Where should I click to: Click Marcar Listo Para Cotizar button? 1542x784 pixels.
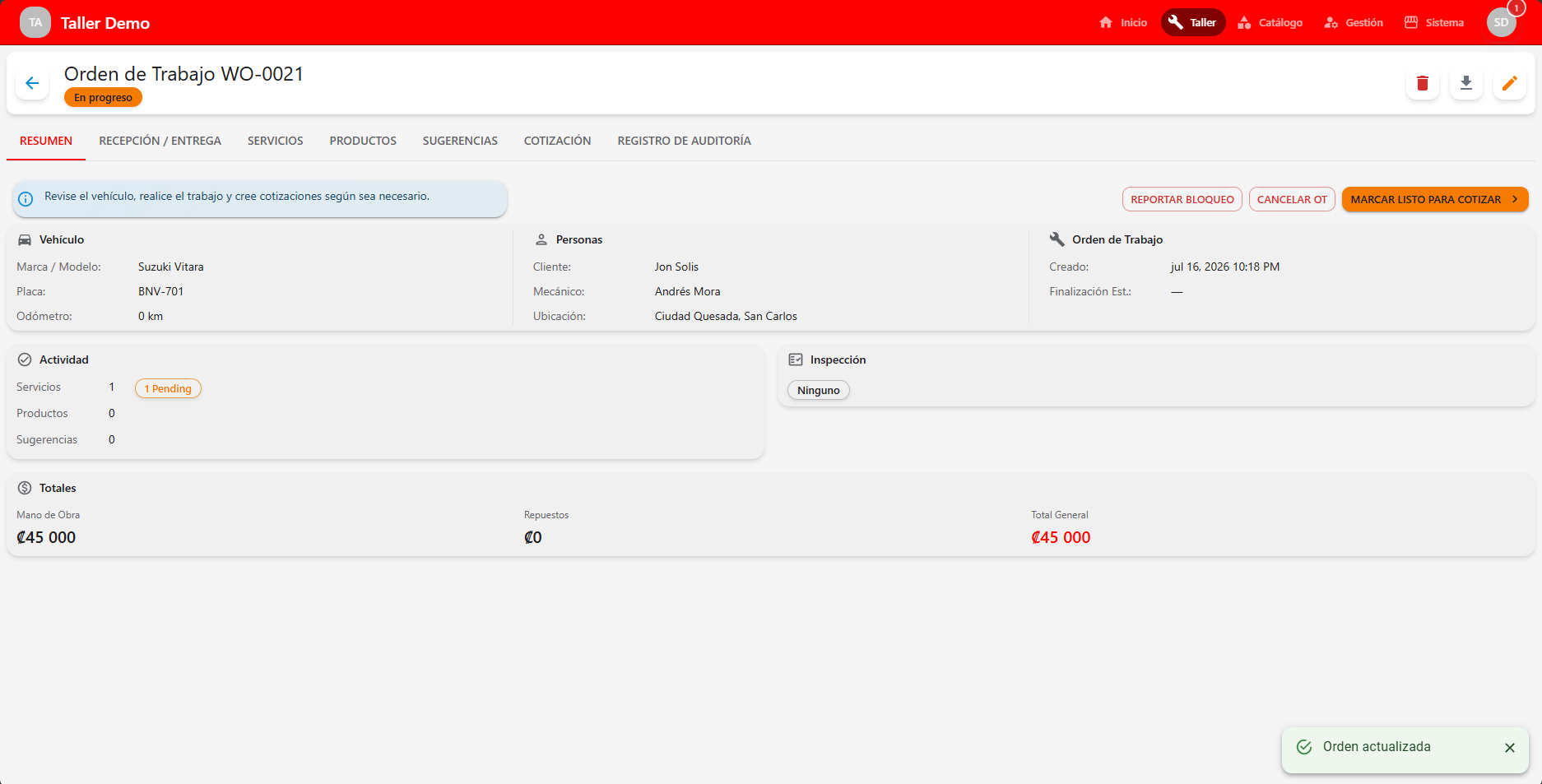[x=1435, y=199]
